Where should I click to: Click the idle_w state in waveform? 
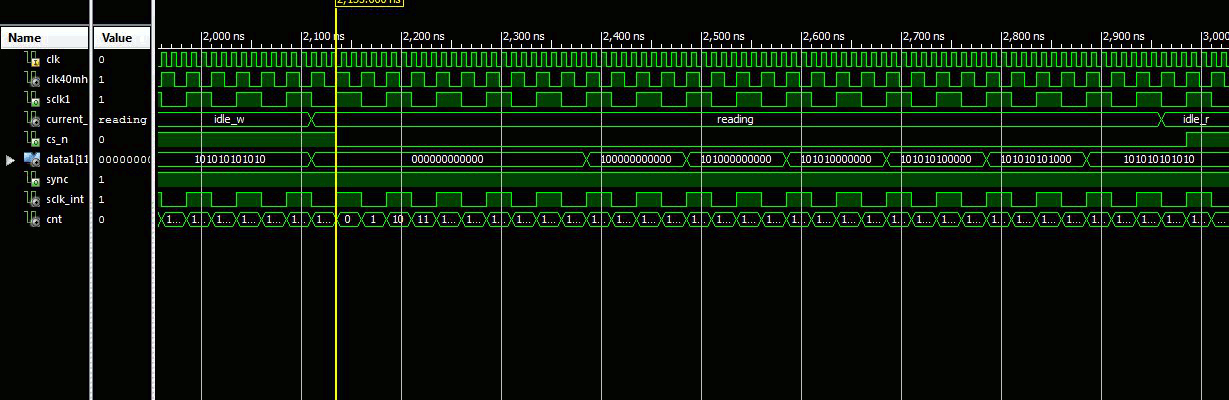(x=229, y=120)
